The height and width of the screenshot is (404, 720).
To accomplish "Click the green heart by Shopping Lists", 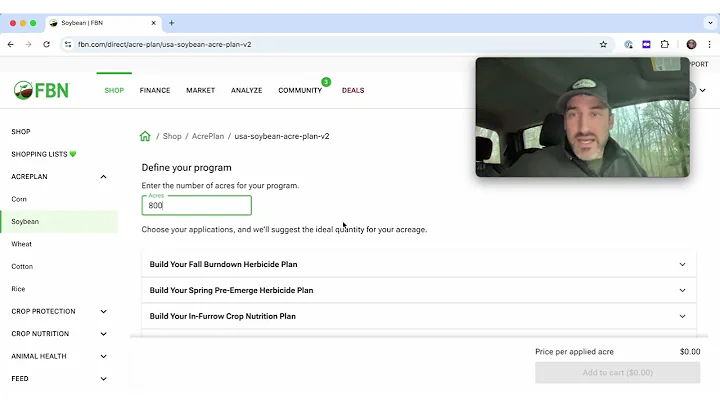I will 73,154.
